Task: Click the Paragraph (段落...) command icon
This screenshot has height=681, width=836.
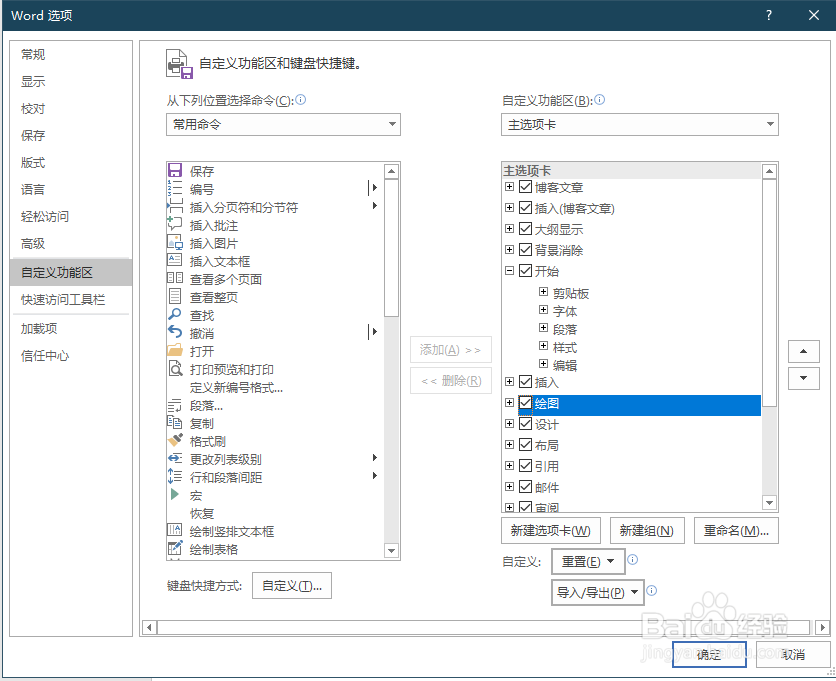Action: 175,405
